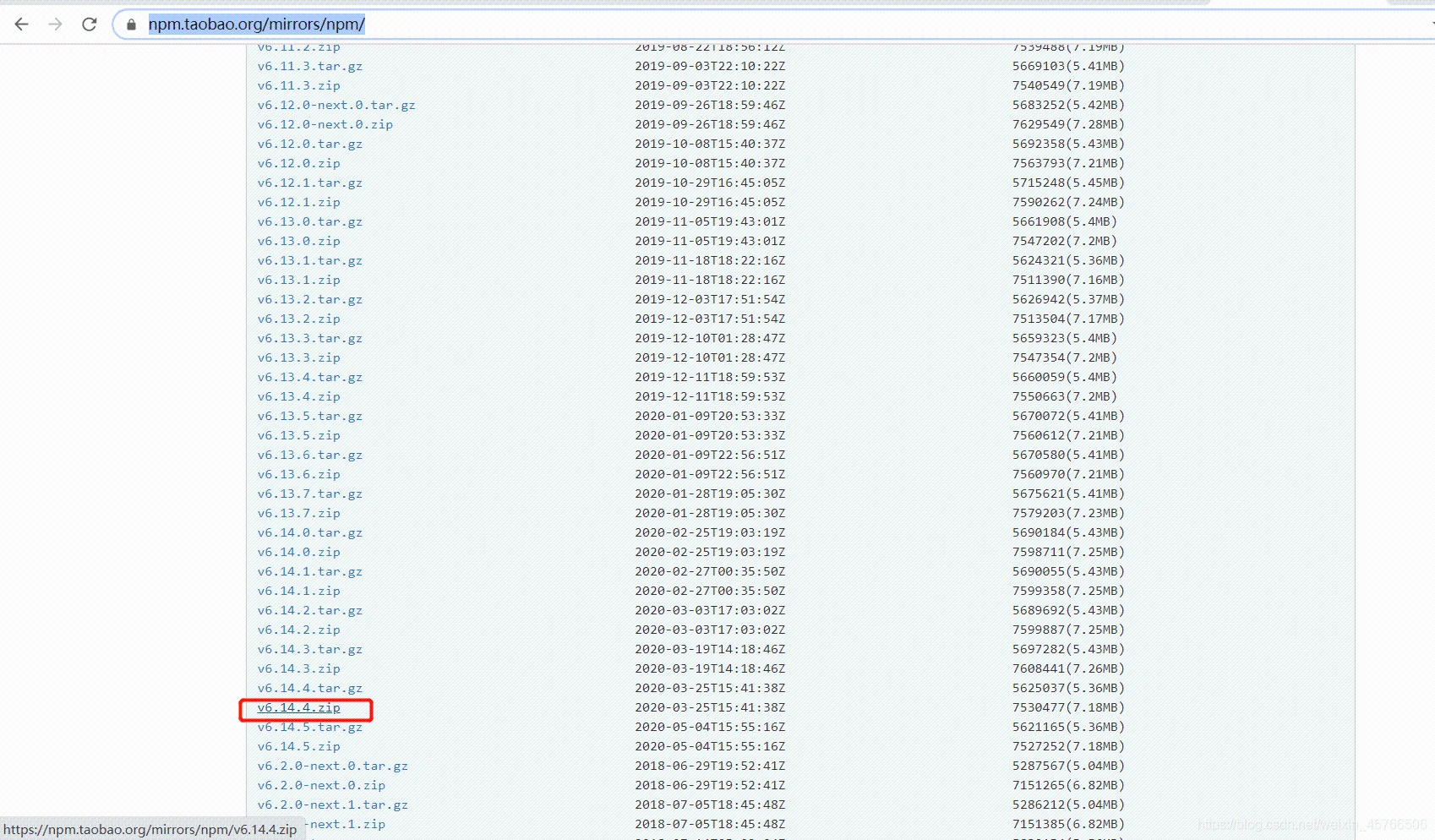This screenshot has width=1435, height=840.
Task: Open the v6.14.4.tar.gz link
Action: coord(310,689)
